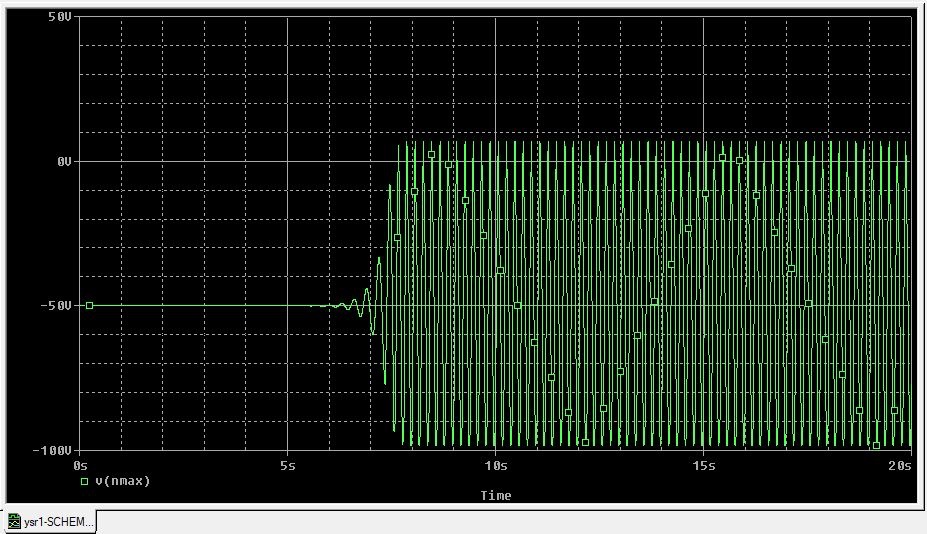
Task: Click the -50V y-axis label
Action: click(x=57, y=305)
